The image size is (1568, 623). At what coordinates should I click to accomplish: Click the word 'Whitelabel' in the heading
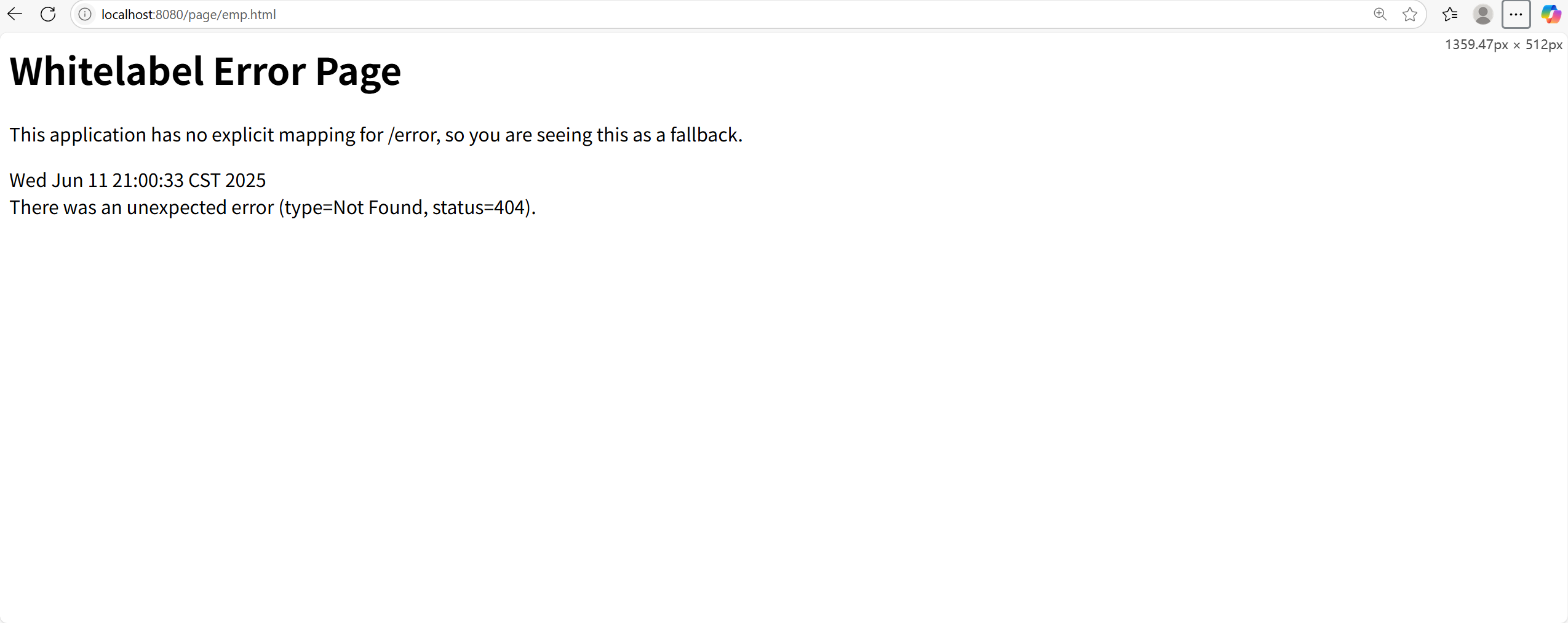(106, 71)
